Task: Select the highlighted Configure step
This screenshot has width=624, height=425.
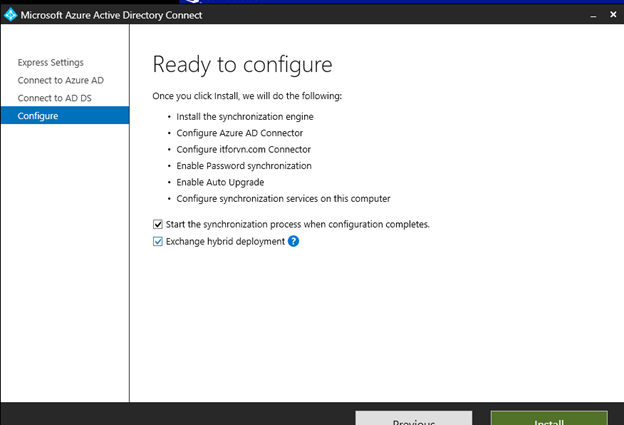Action: (x=38, y=116)
